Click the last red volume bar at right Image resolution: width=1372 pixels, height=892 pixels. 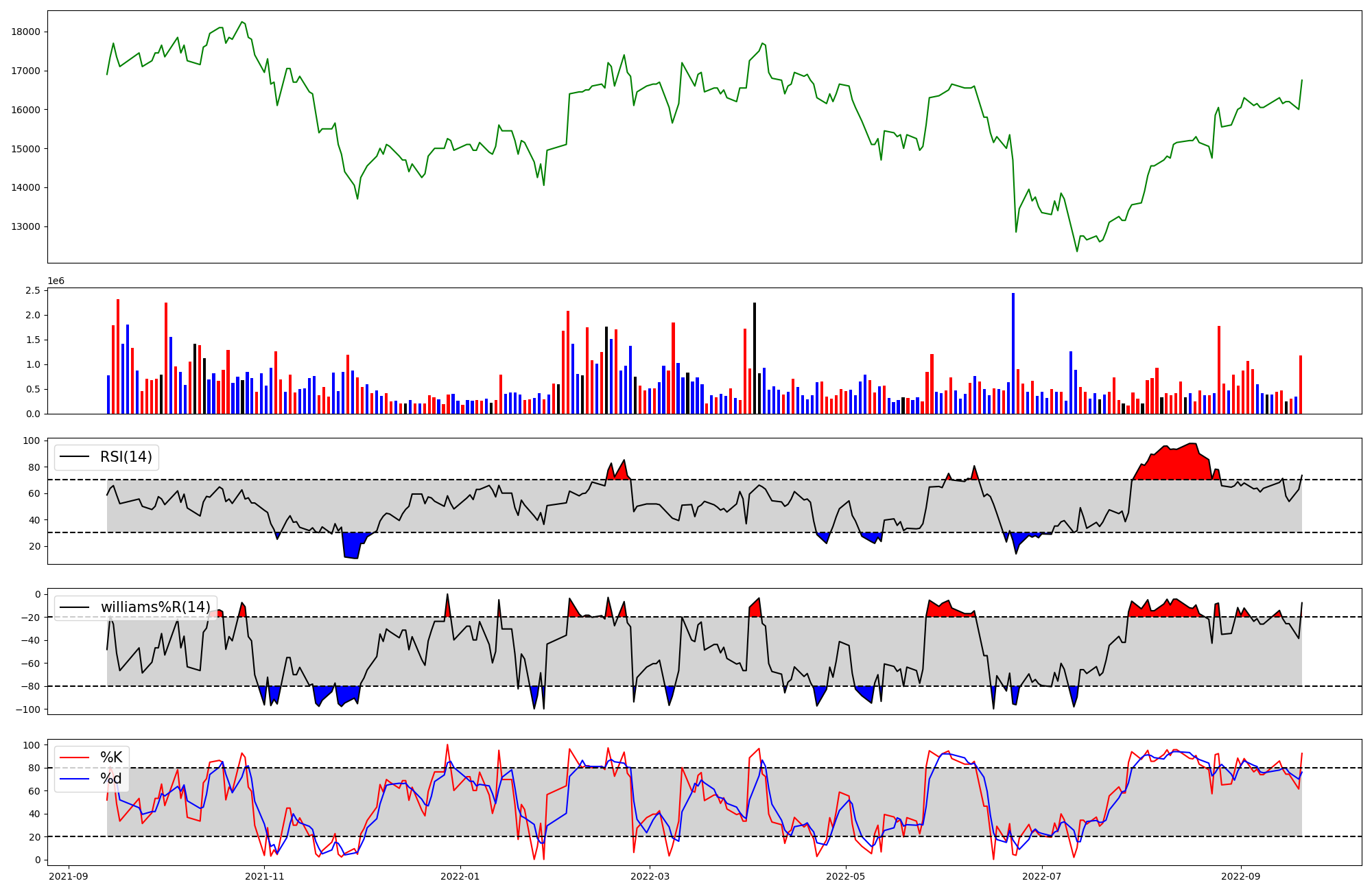pyautogui.click(x=1300, y=384)
